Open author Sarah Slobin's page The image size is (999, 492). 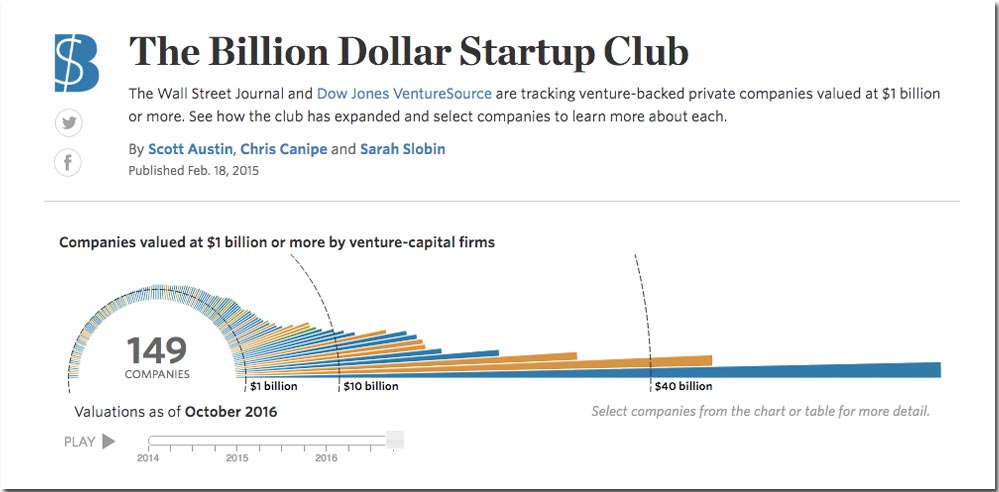point(403,149)
